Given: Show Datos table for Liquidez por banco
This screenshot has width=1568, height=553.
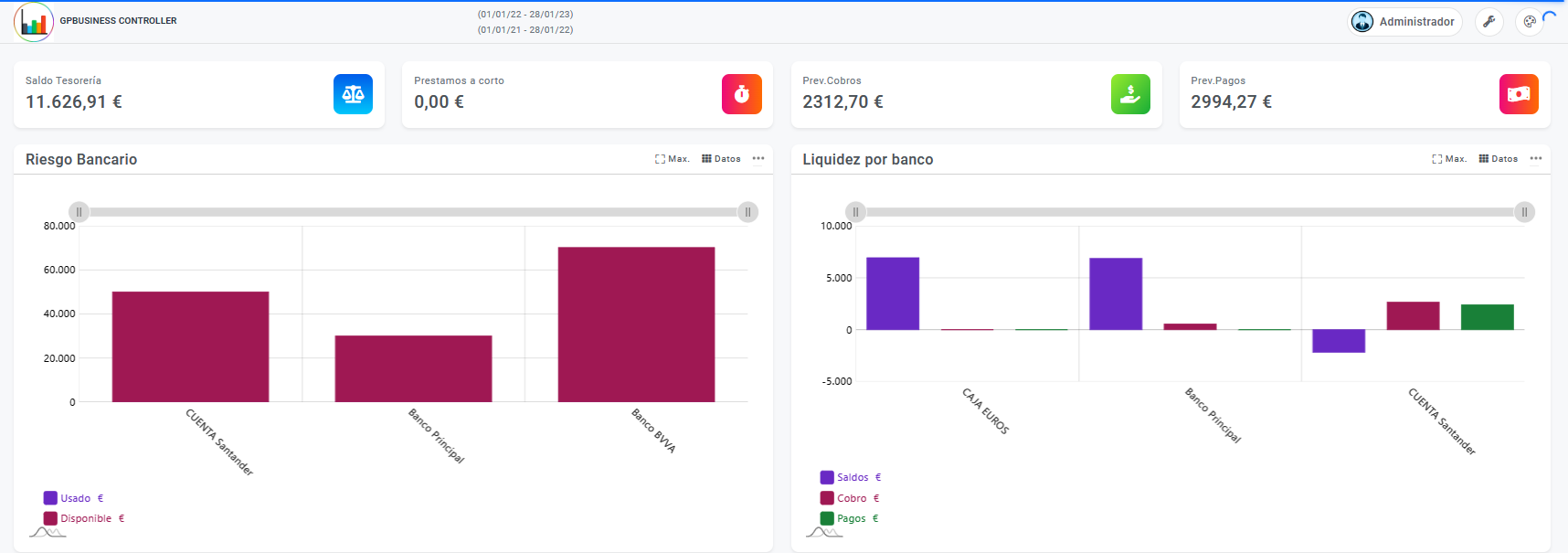Looking at the screenshot, I should pos(1499,159).
